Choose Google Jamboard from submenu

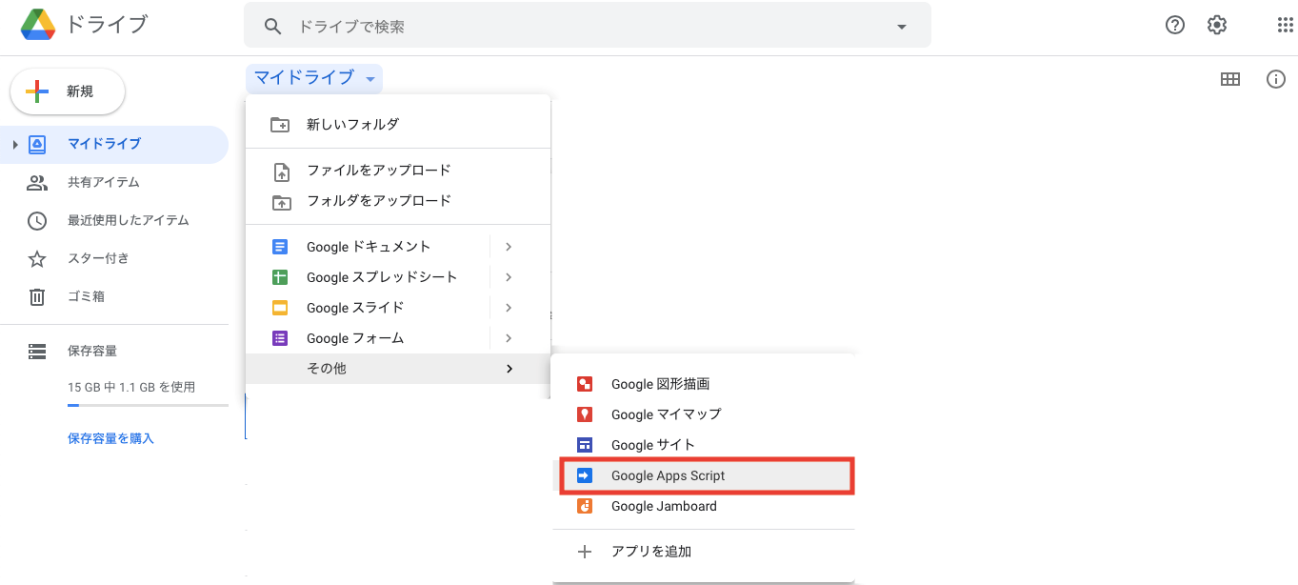tap(703, 506)
